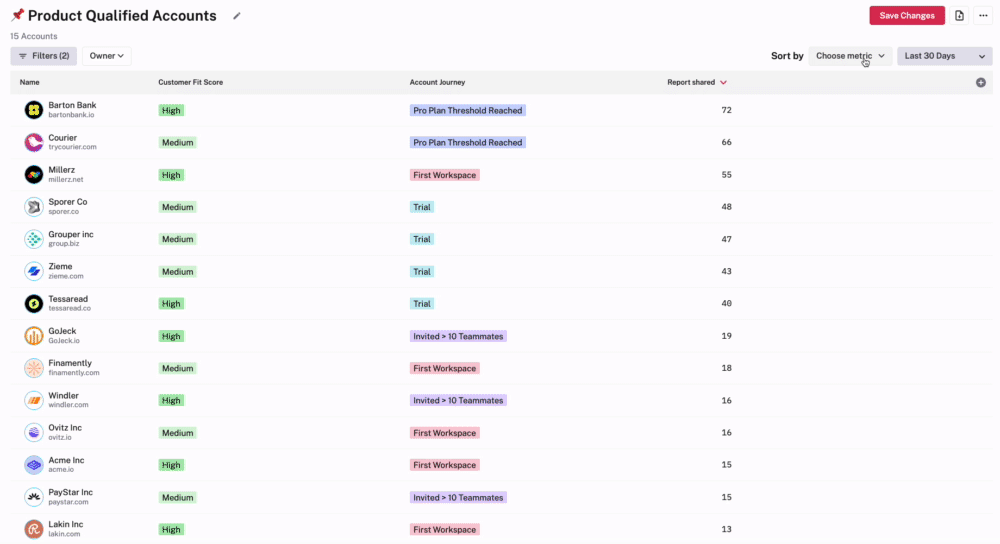Click the Zieme account name

pyautogui.click(x=61, y=267)
